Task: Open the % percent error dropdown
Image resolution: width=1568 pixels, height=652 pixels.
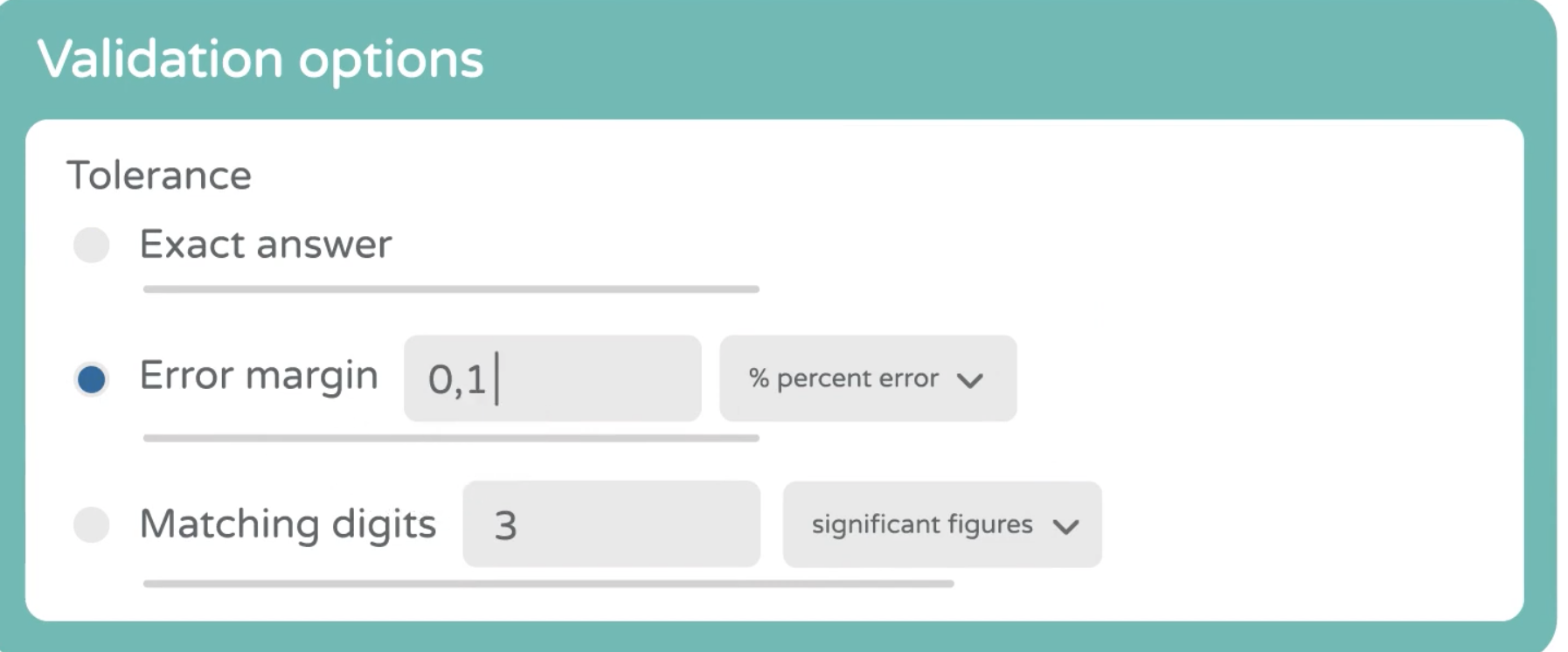Action: (867, 378)
